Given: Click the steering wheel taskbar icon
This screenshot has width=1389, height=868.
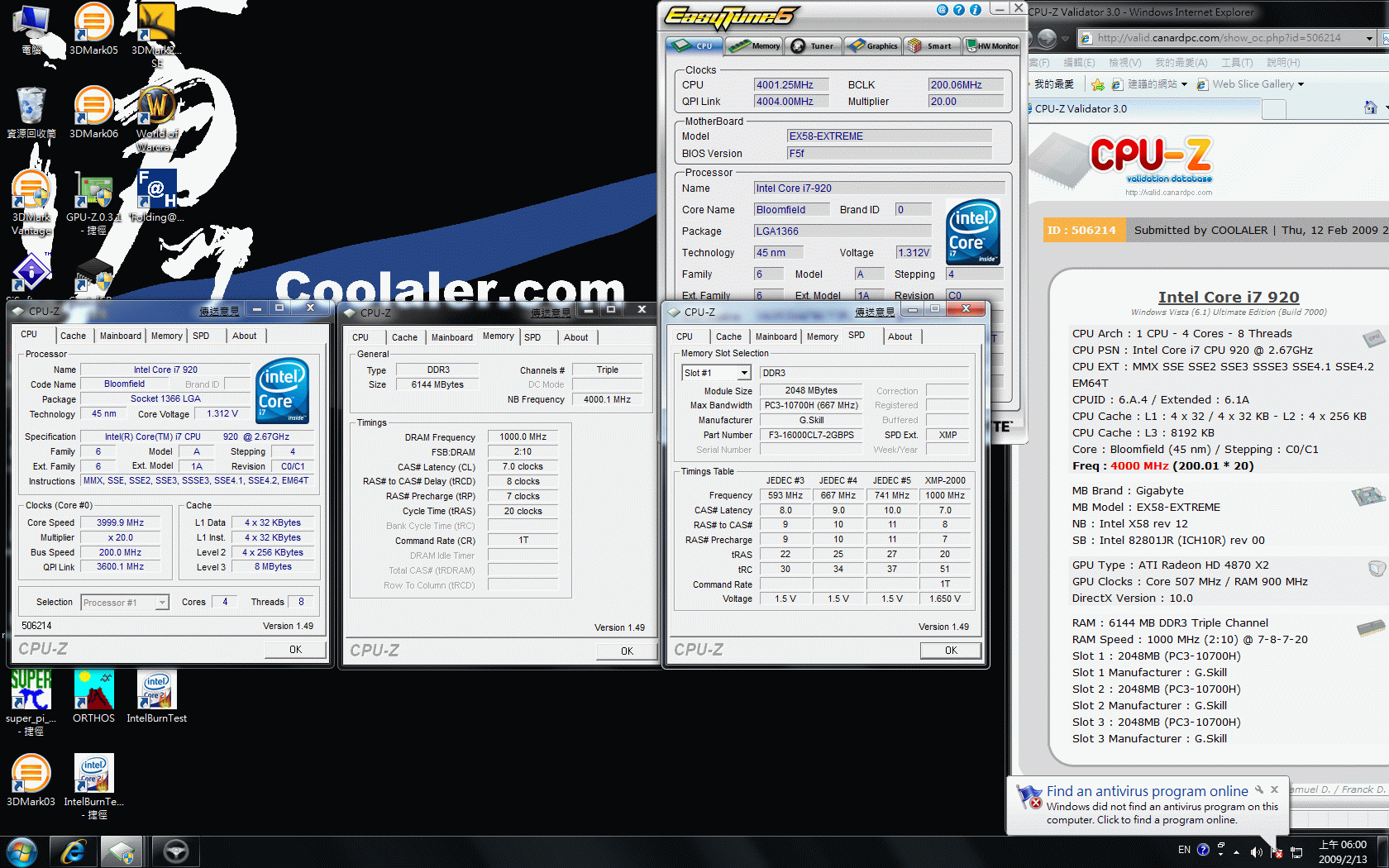Looking at the screenshot, I should click(x=175, y=851).
